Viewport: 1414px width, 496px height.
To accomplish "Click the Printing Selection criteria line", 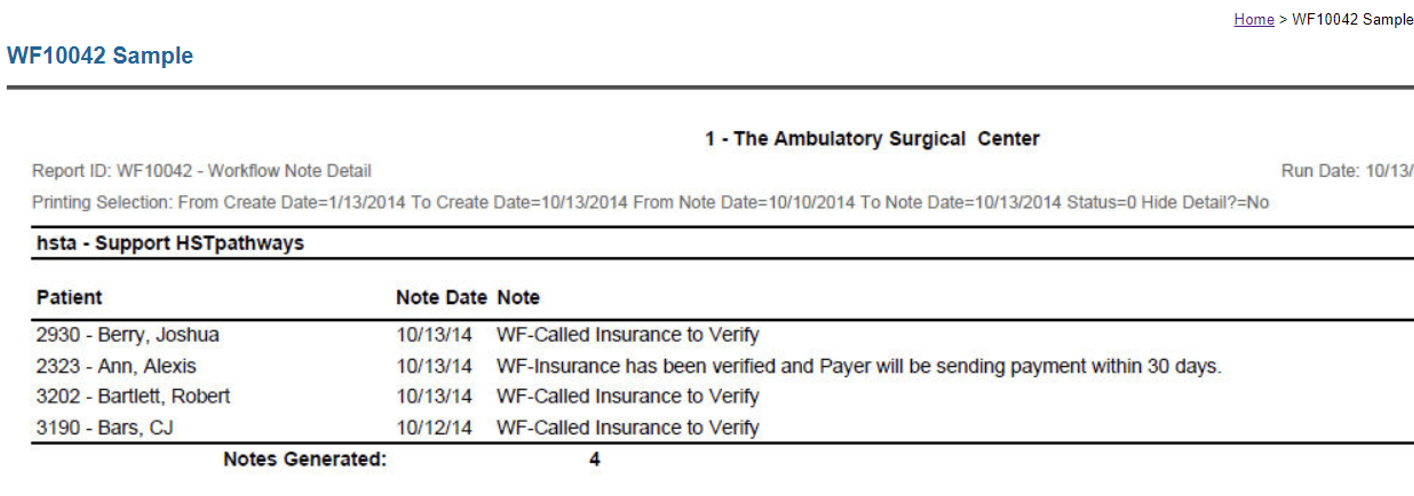I will pos(650,202).
